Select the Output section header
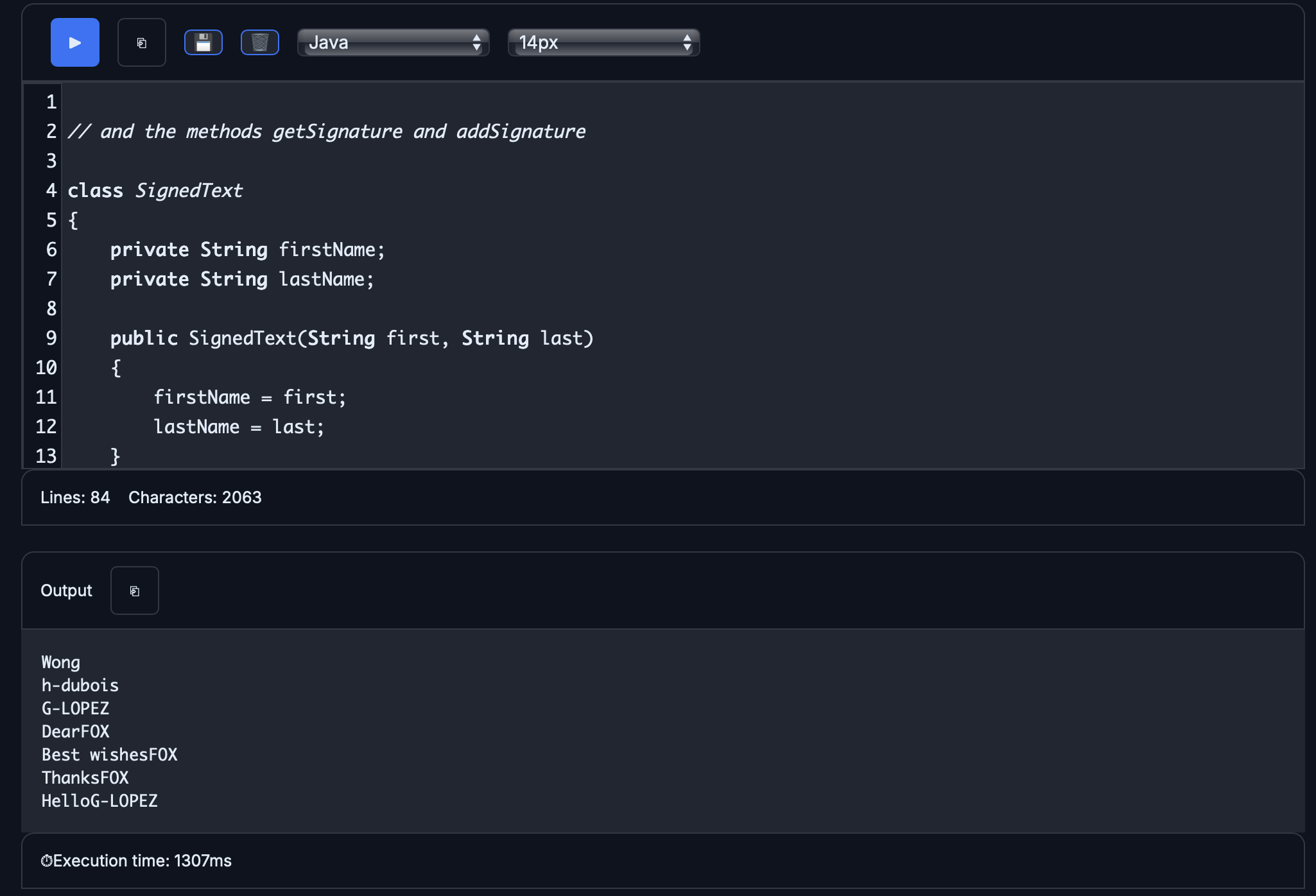The height and width of the screenshot is (896, 1316). (x=65, y=590)
